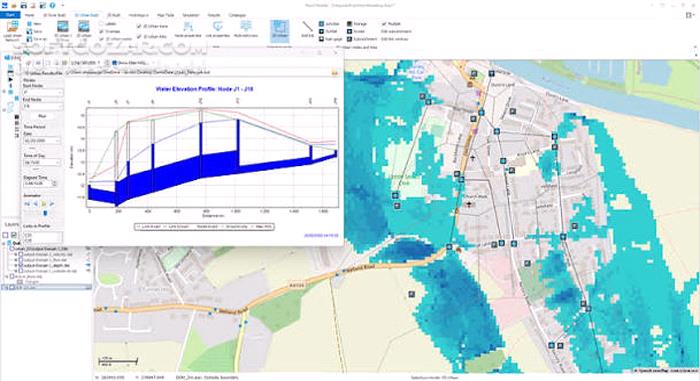Click the file path field in profile window
Image resolution: width=700 pixels, height=381 pixels.
click(x=198, y=72)
